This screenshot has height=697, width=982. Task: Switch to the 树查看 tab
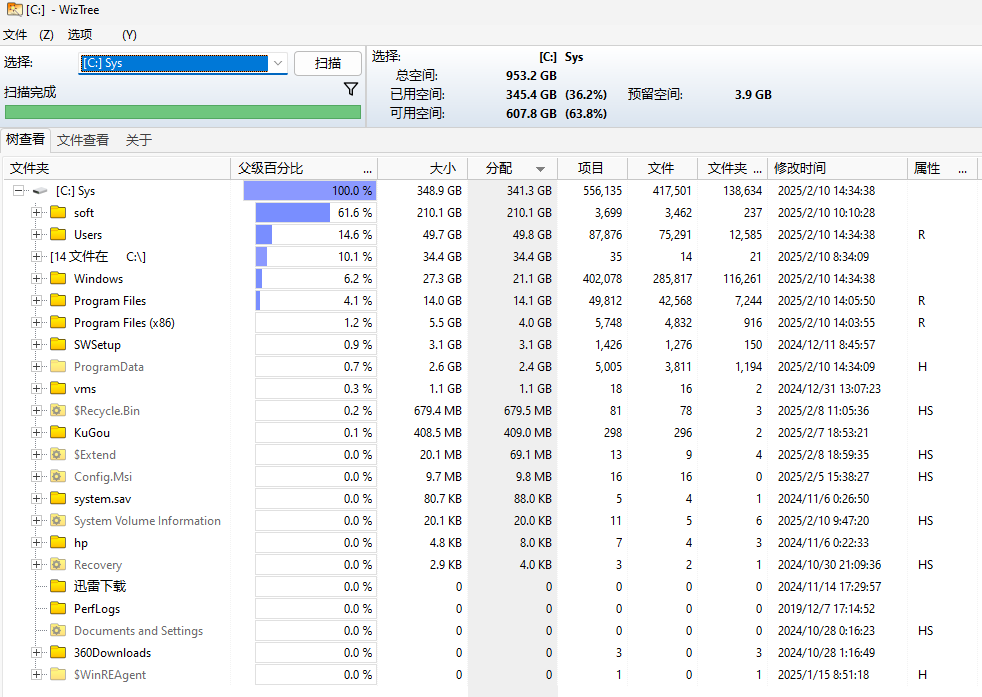click(x=26, y=139)
